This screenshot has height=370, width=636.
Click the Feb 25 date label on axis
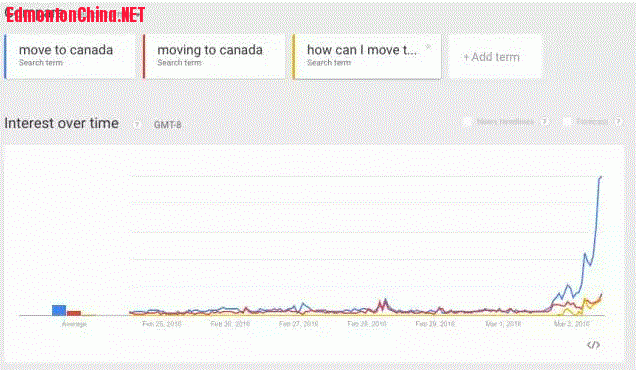tap(161, 324)
